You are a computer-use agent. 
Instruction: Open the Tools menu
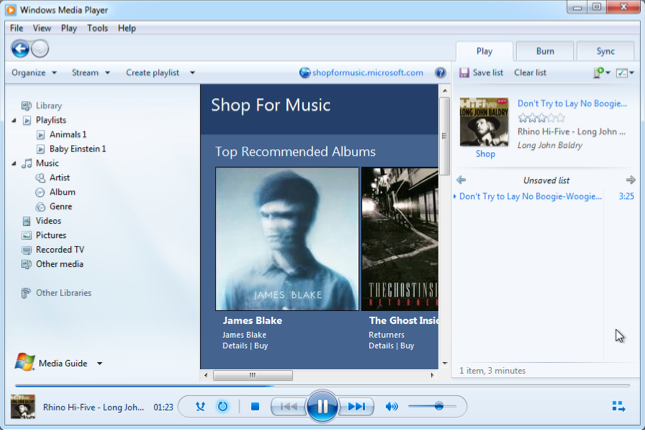click(97, 28)
